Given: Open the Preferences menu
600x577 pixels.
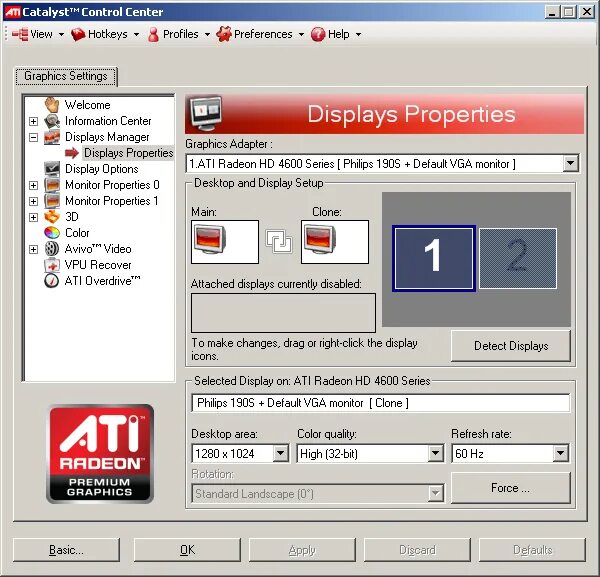Looking at the screenshot, I should pyautogui.click(x=260, y=34).
